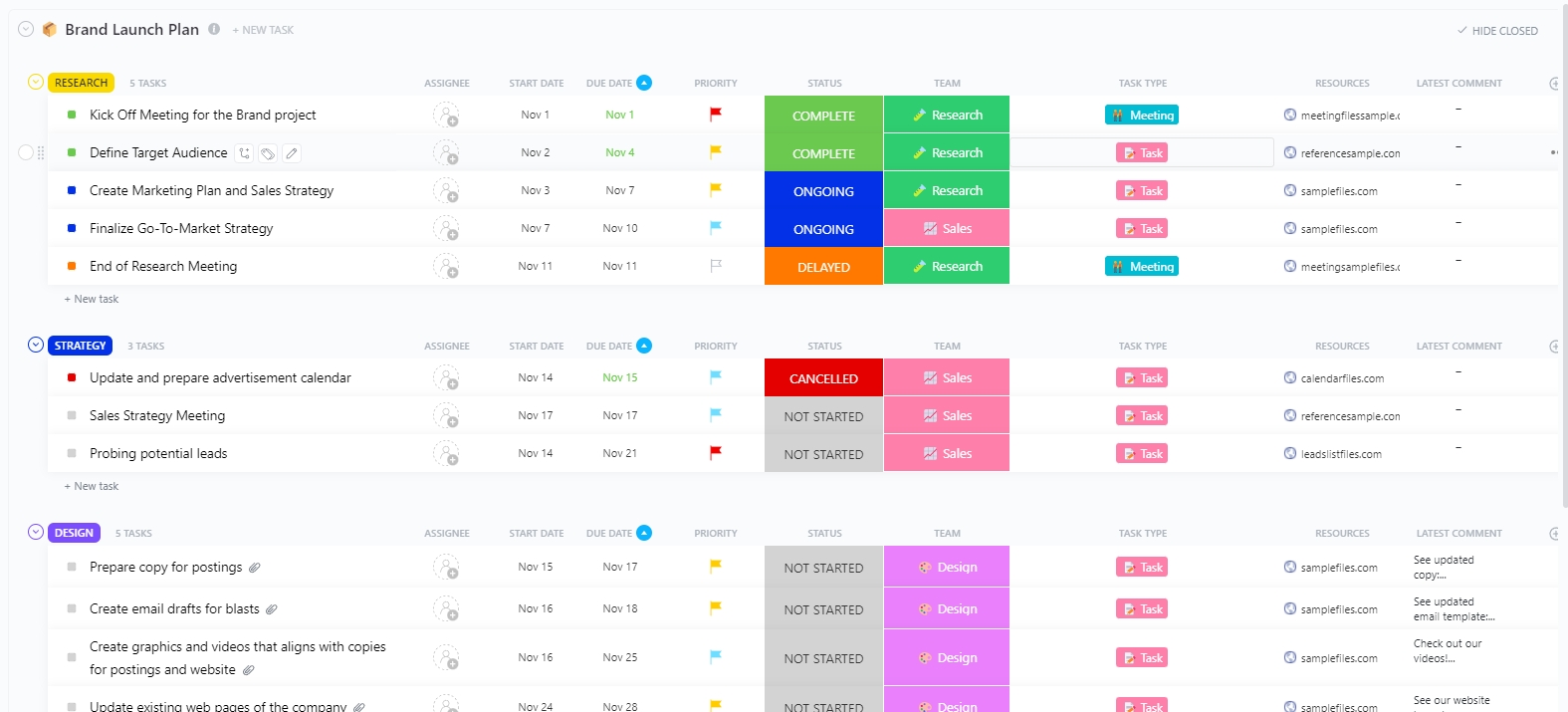Screen dimensions: 1568x712
Task: Click the rename pencil icon on Define Target Audience
Action: [292, 153]
